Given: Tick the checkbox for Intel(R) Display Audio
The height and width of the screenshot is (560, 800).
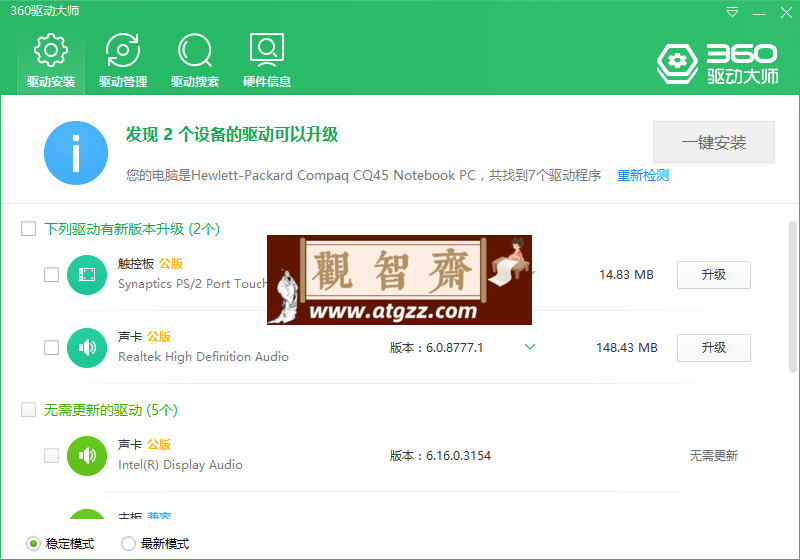Looking at the screenshot, I should coord(52,455).
